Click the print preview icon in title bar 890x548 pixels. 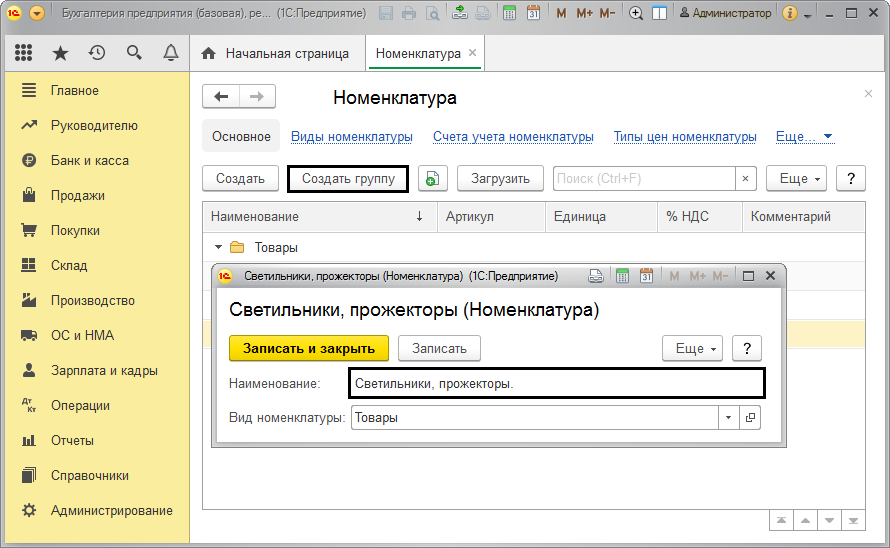[433, 13]
